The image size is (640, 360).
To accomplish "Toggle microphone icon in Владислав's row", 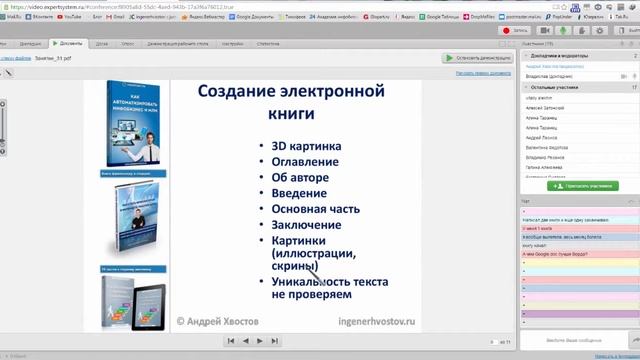I will click(x=634, y=76).
